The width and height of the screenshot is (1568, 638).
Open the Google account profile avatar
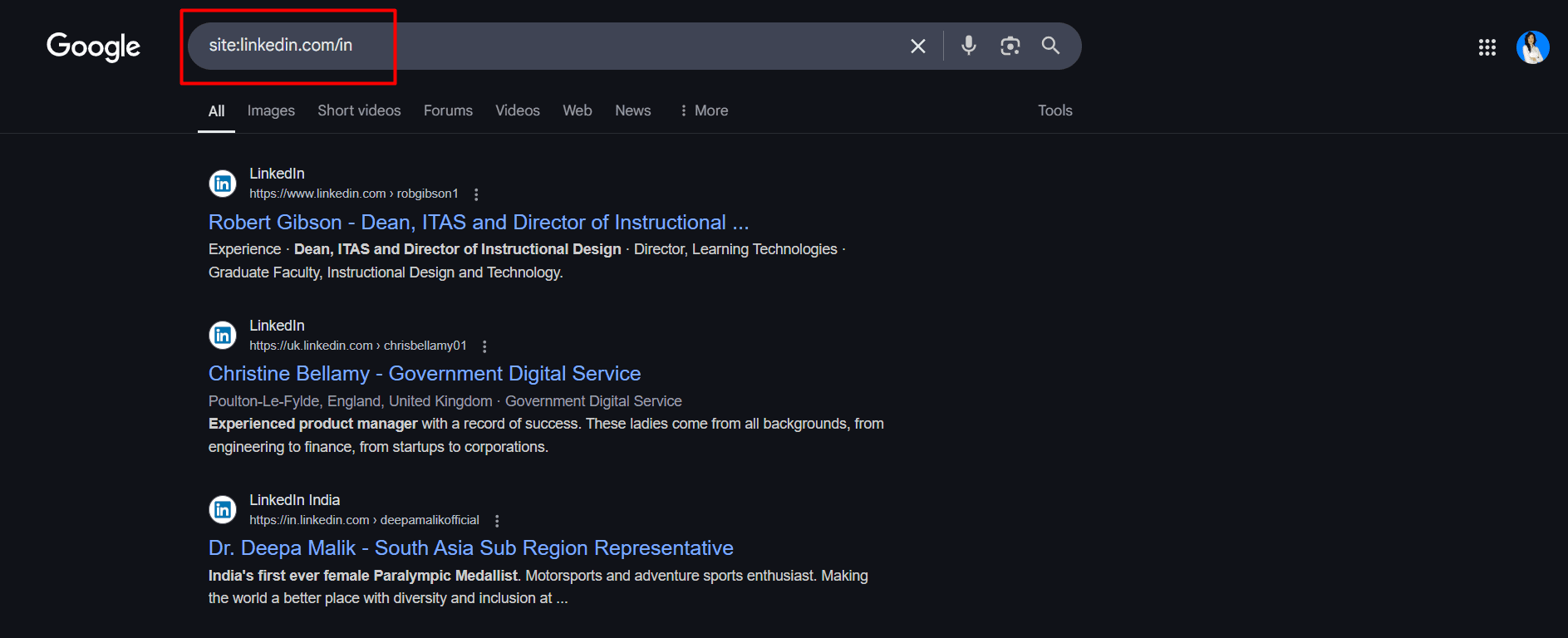(1532, 47)
